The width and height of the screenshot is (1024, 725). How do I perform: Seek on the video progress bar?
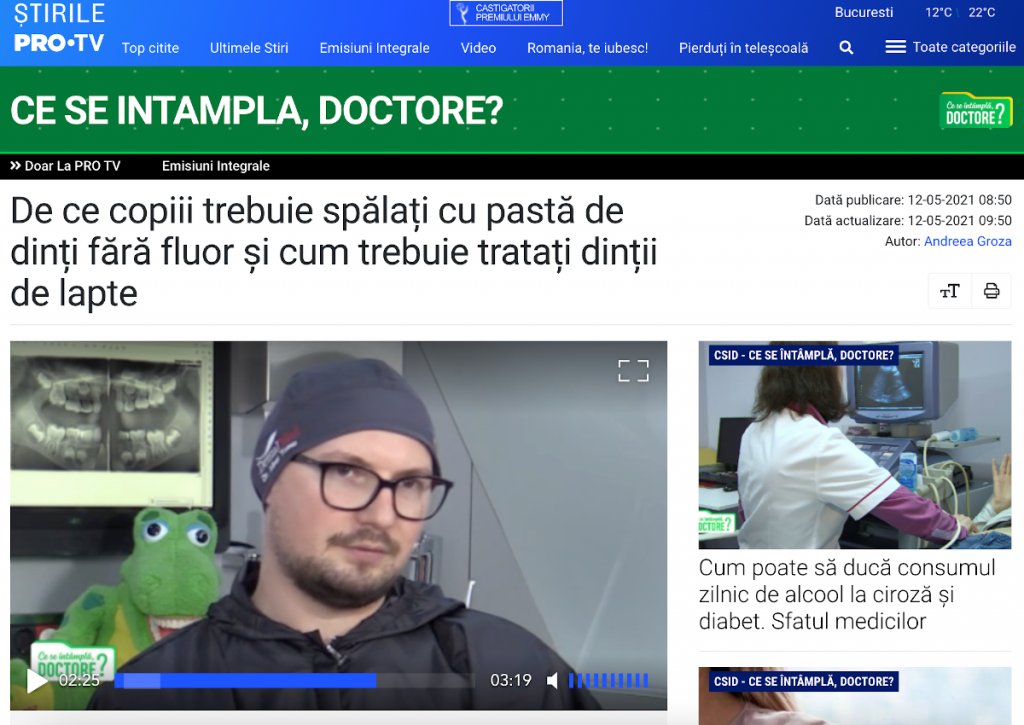(294, 681)
